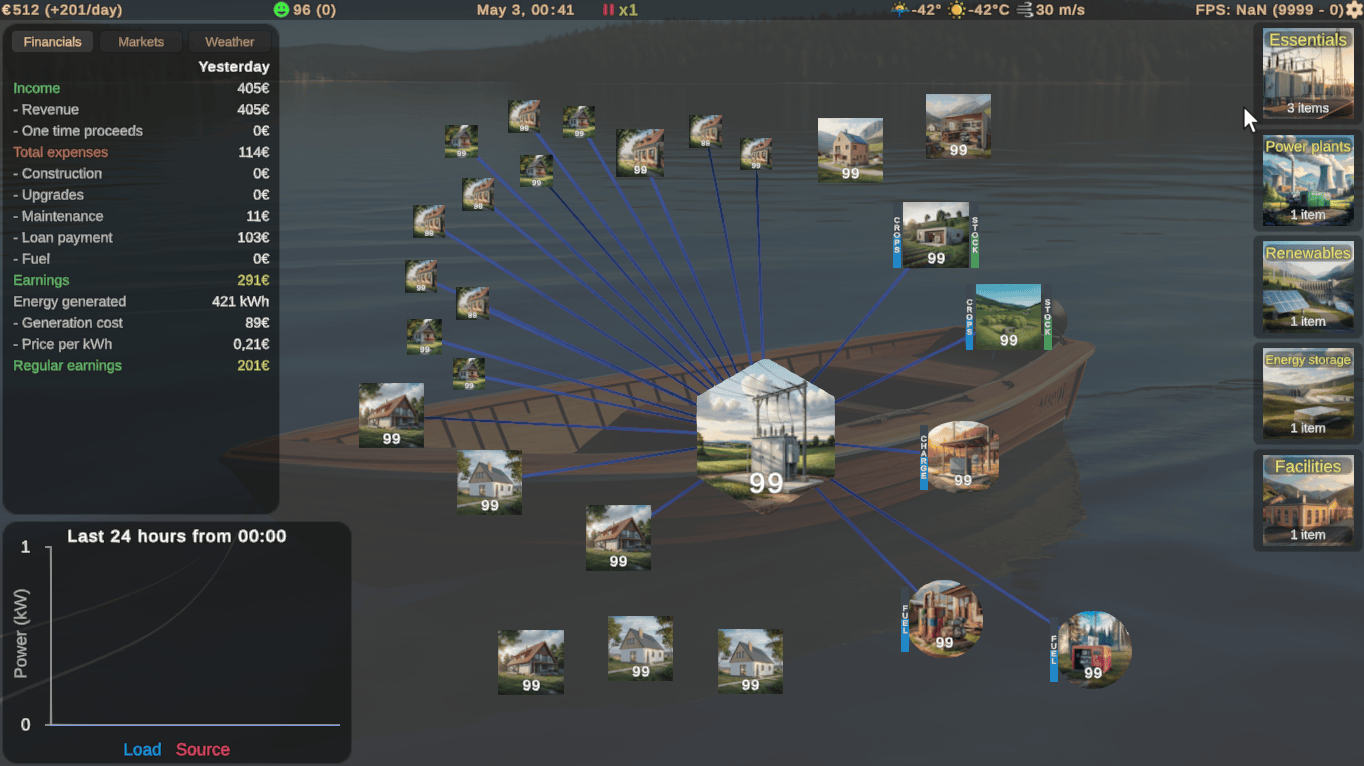Screen dimensions: 1364x766
Task: Toggle the Load series in chart legend
Action: tap(142, 749)
